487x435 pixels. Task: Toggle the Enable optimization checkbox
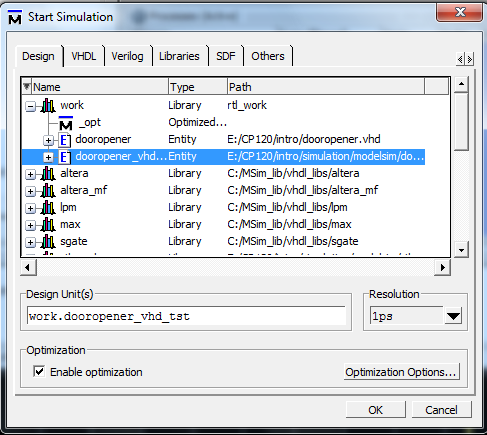(x=39, y=371)
